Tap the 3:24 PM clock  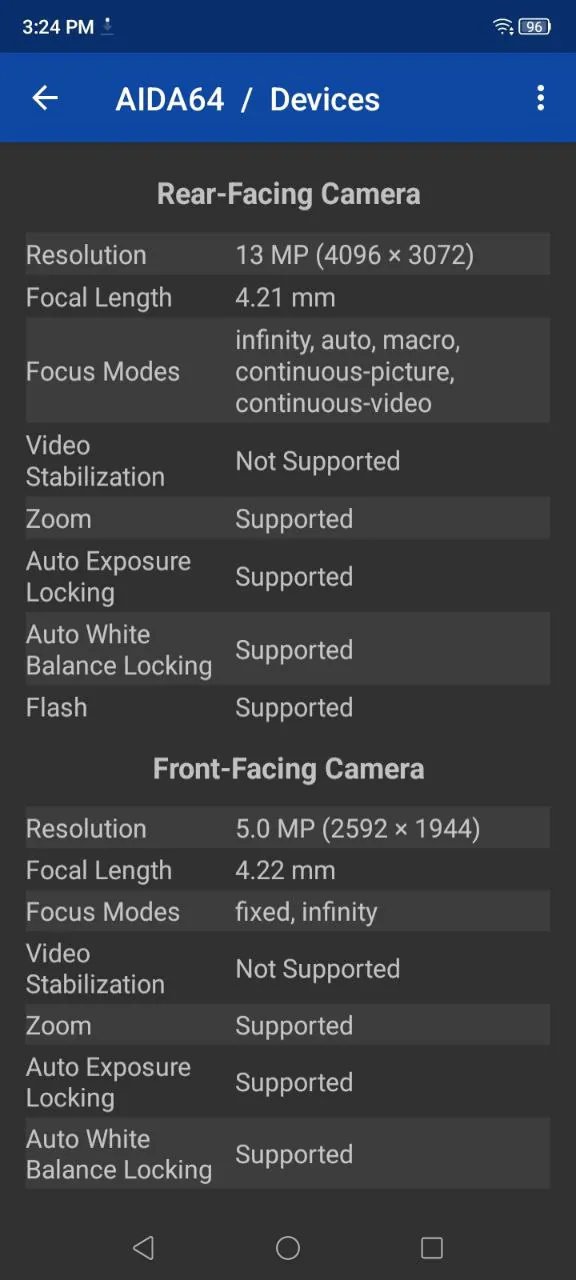tap(58, 27)
